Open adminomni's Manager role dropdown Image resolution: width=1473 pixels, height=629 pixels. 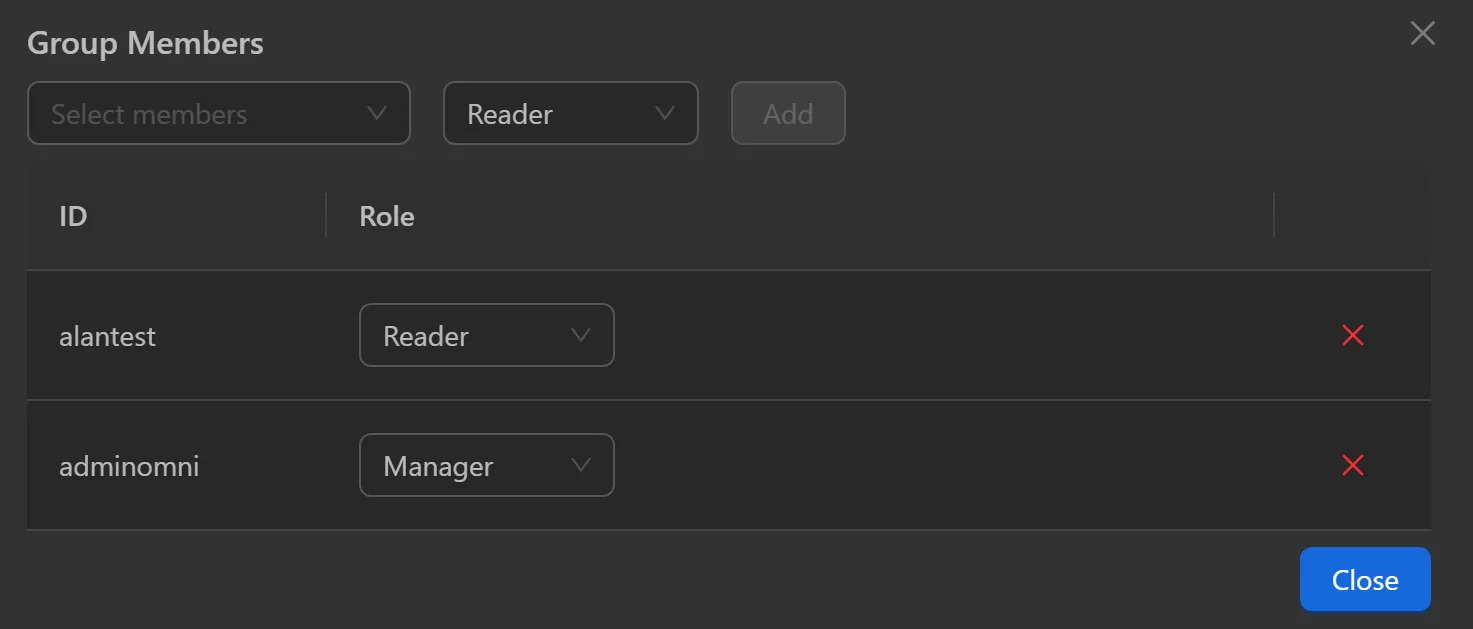(486, 465)
